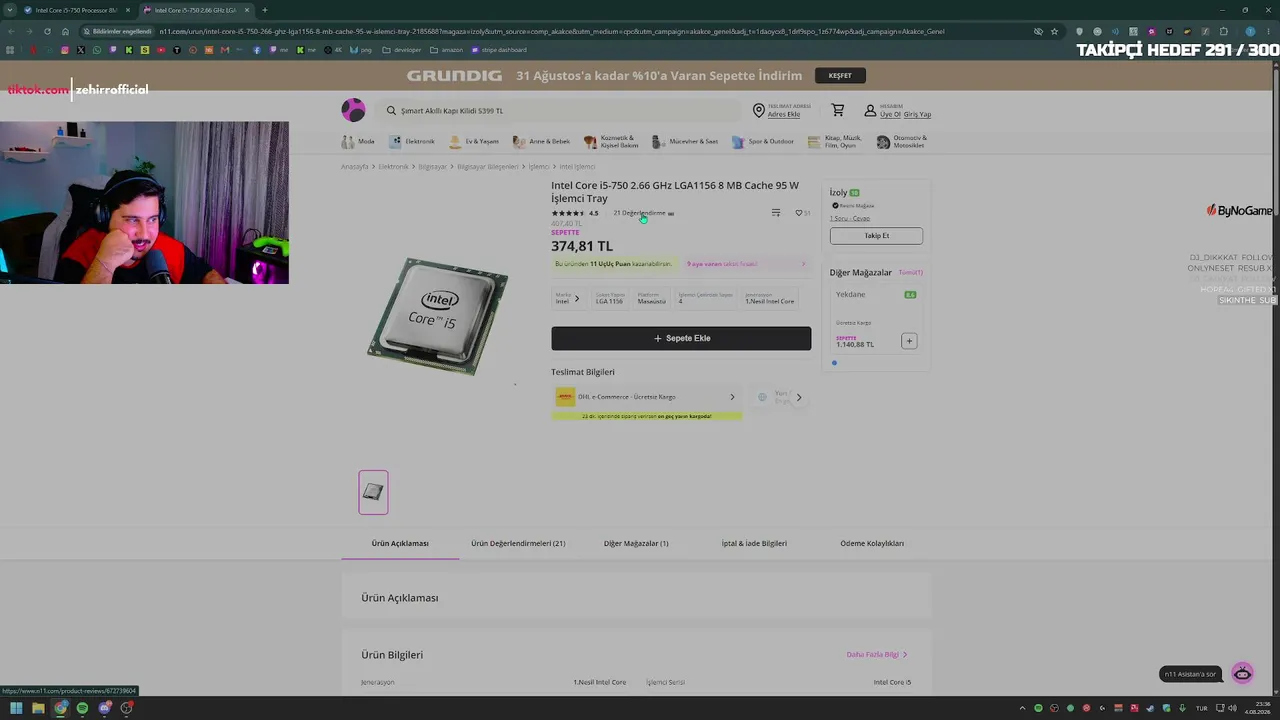
Task: Click the volume speaker tray icon
Action: [1233, 708]
